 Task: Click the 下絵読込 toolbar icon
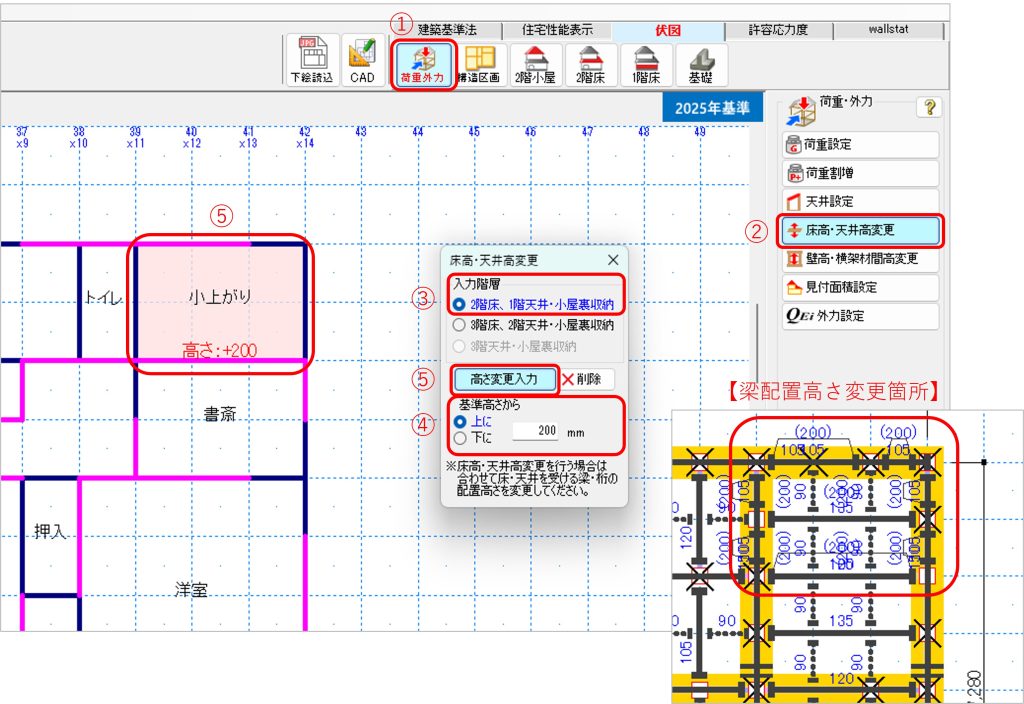click(307, 64)
